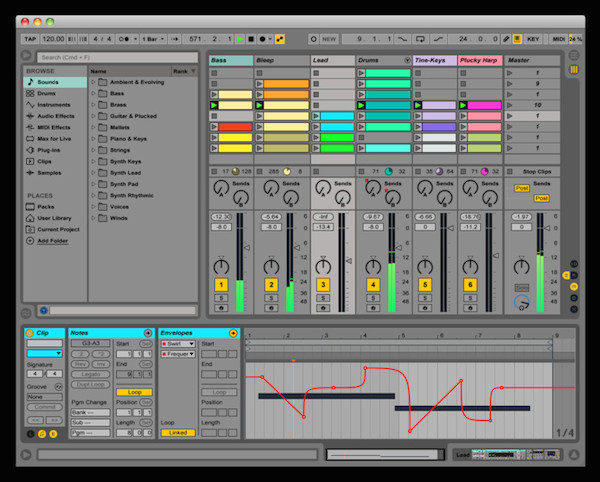
Task: Expand the Ambient & Evolving folder
Action: coord(95,82)
